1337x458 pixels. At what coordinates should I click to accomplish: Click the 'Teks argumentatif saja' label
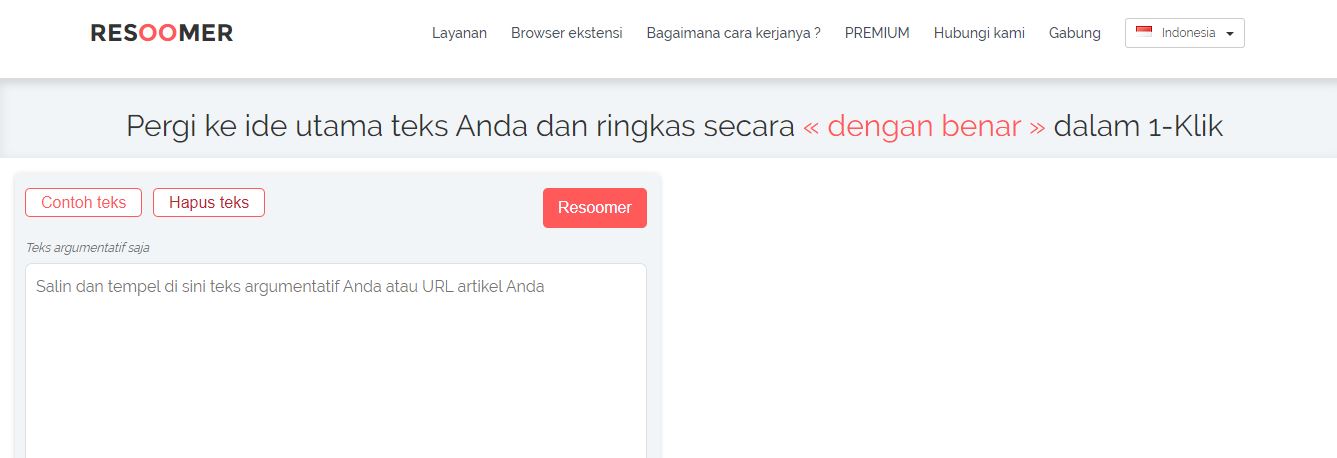87,247
